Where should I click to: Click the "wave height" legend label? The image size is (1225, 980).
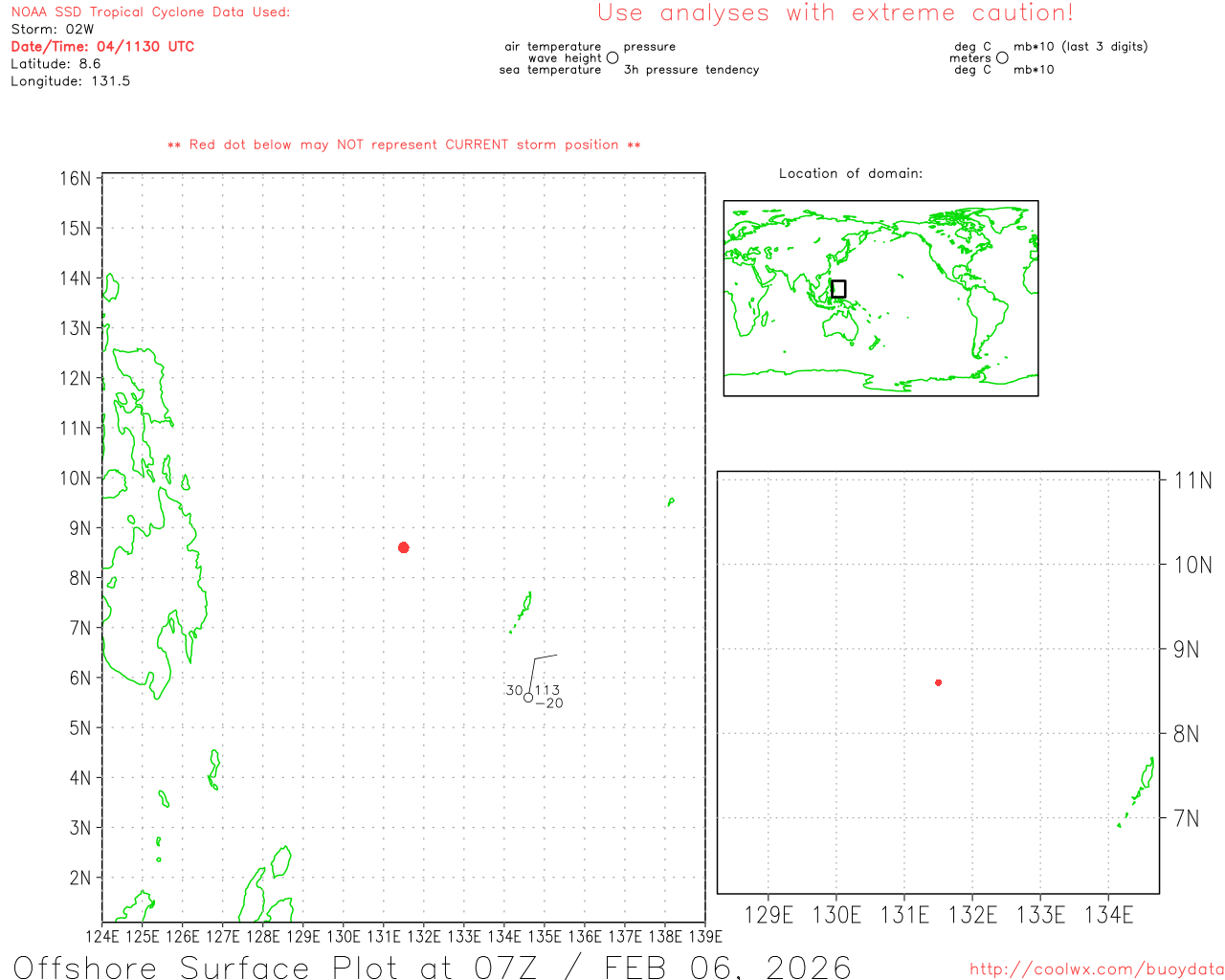pyautogui.click(x=565, y=58)
